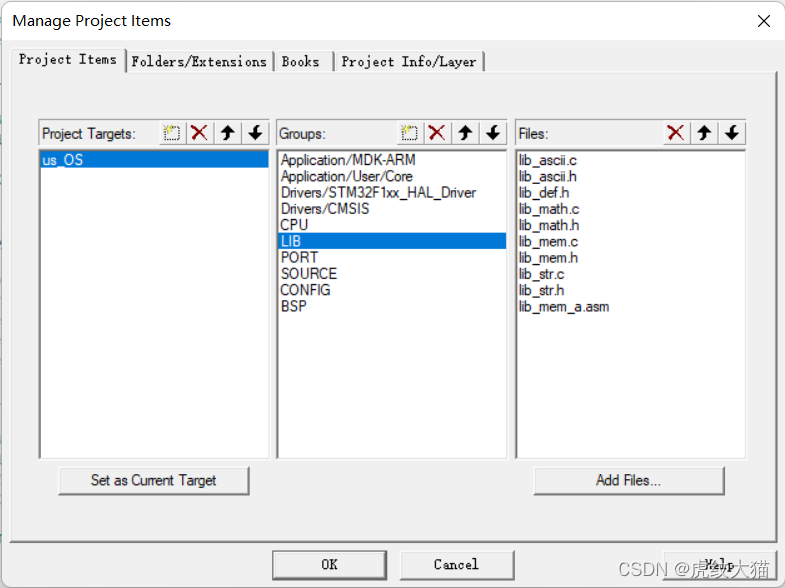Select file lib_str.c
The height and width of the screenshot is (588, 785).
click(630, 274)
